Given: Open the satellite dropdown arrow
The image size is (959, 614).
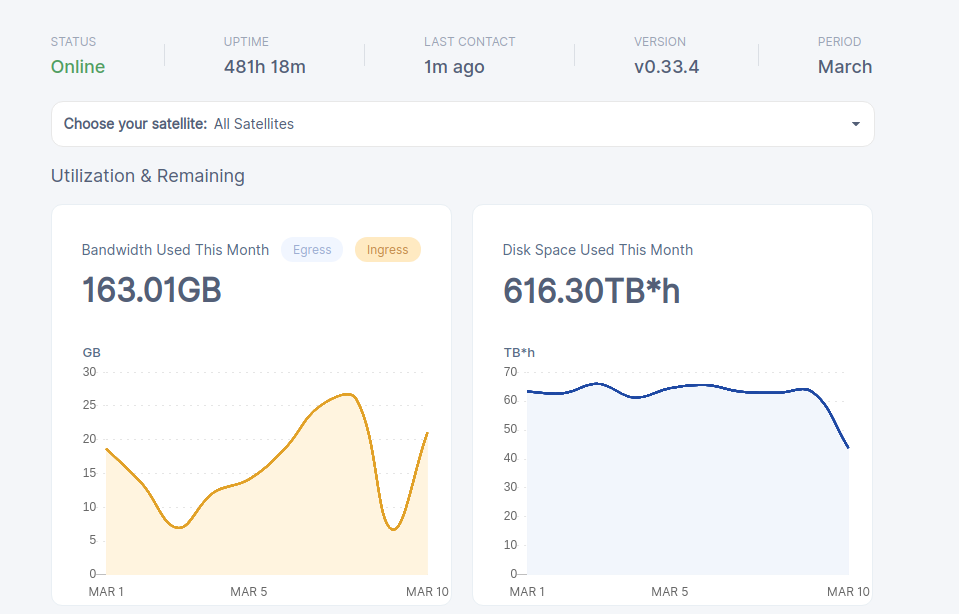Looking at the screenshot, I should click(x=856, y=124).
